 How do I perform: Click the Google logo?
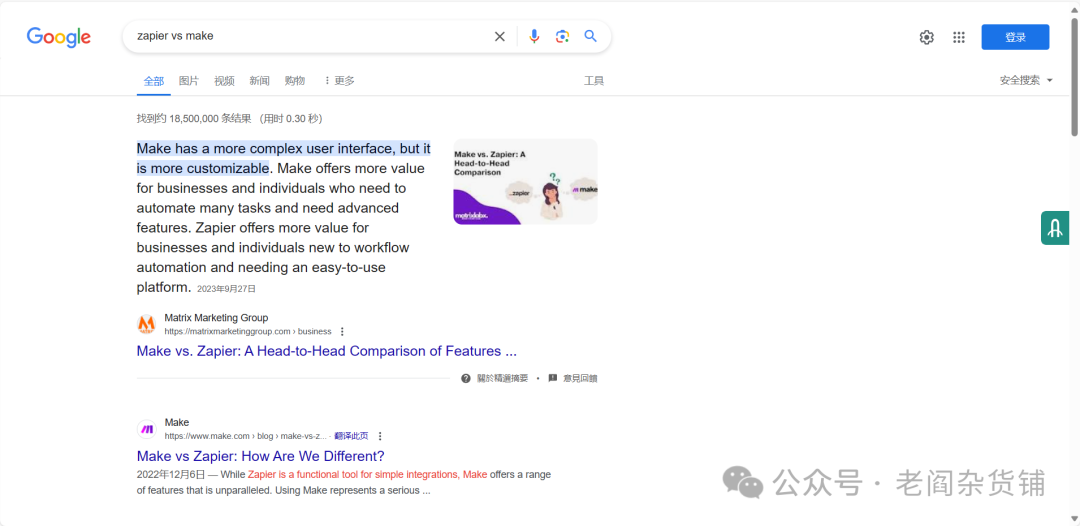click(x=59, y=36)
